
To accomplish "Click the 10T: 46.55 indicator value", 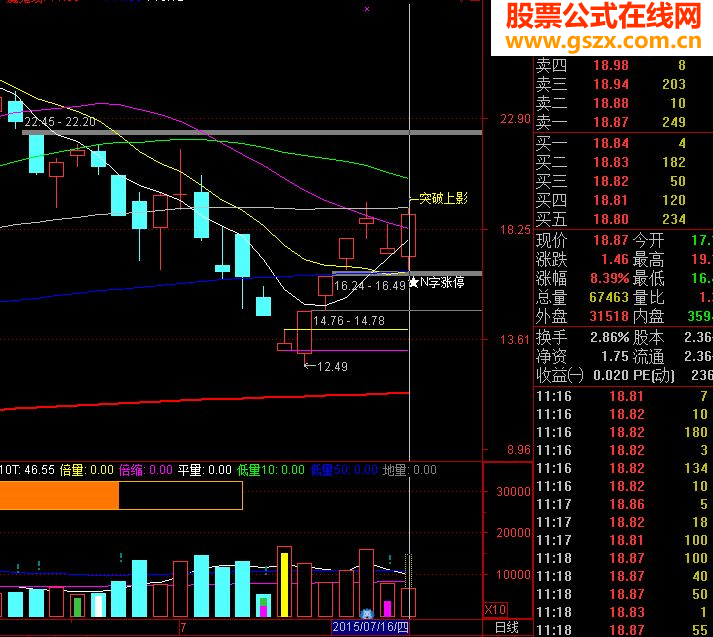I will pyautogui.click(x=27, y=470).
